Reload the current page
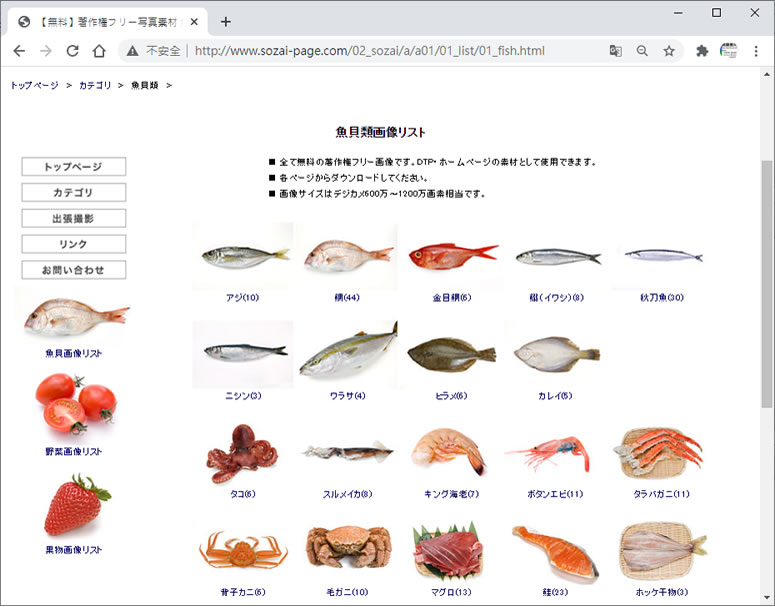775x607 pixels. 73,51
